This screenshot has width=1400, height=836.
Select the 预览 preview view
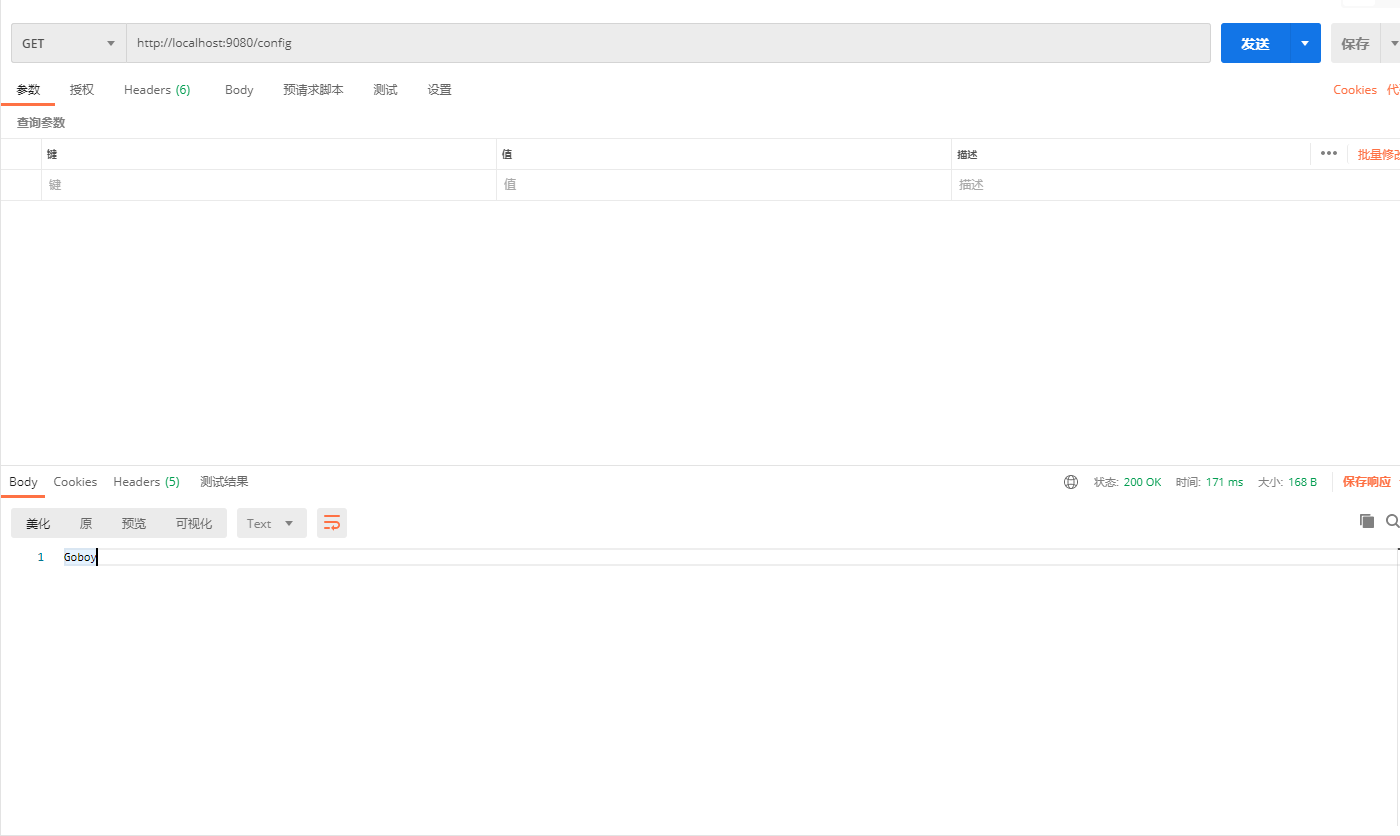pyautogui.click(x=133, y=523)
